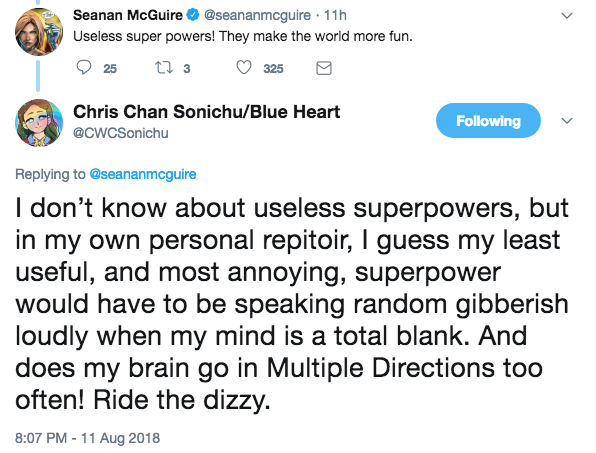This screenshot has height=453, width=596.
Task: Open the Seanan McGuire display name link
Action: (x=128, y=15)
